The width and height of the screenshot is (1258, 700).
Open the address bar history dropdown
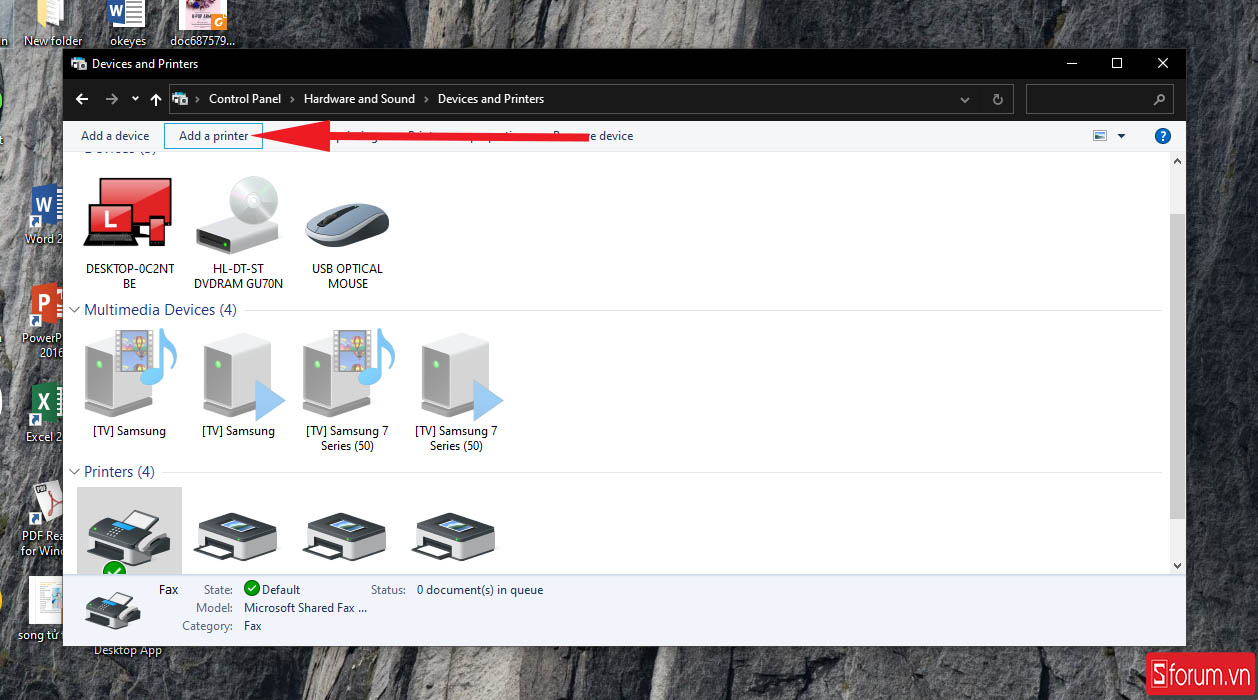point(965,99)
